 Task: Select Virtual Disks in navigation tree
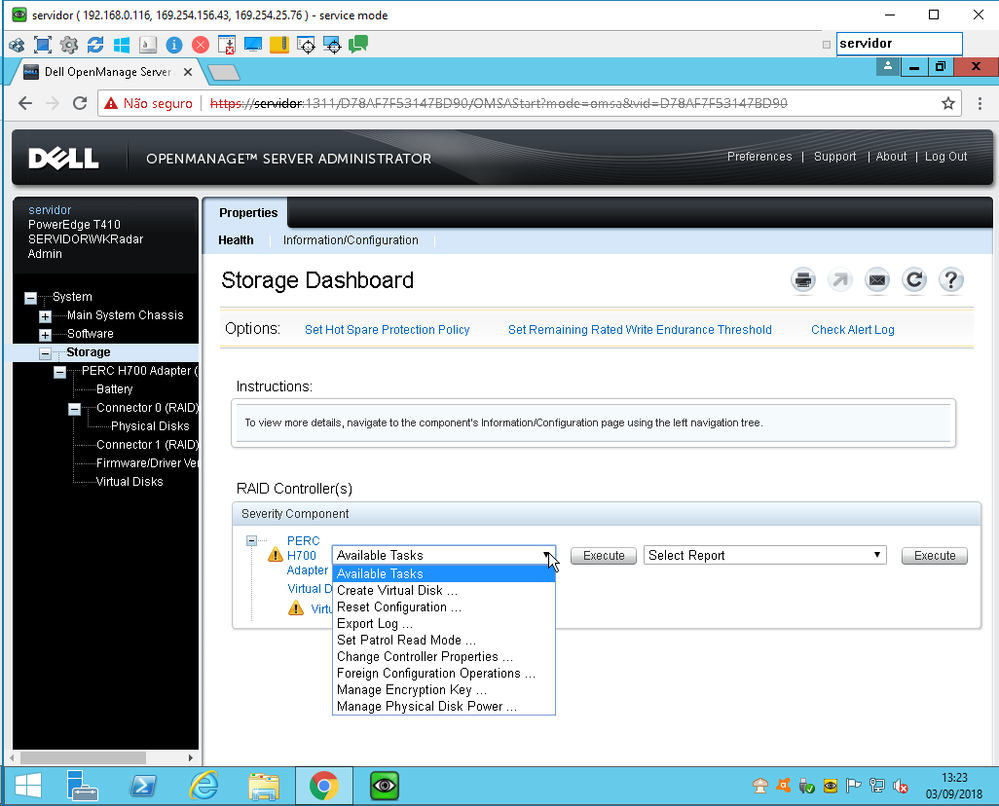point(129,482)
